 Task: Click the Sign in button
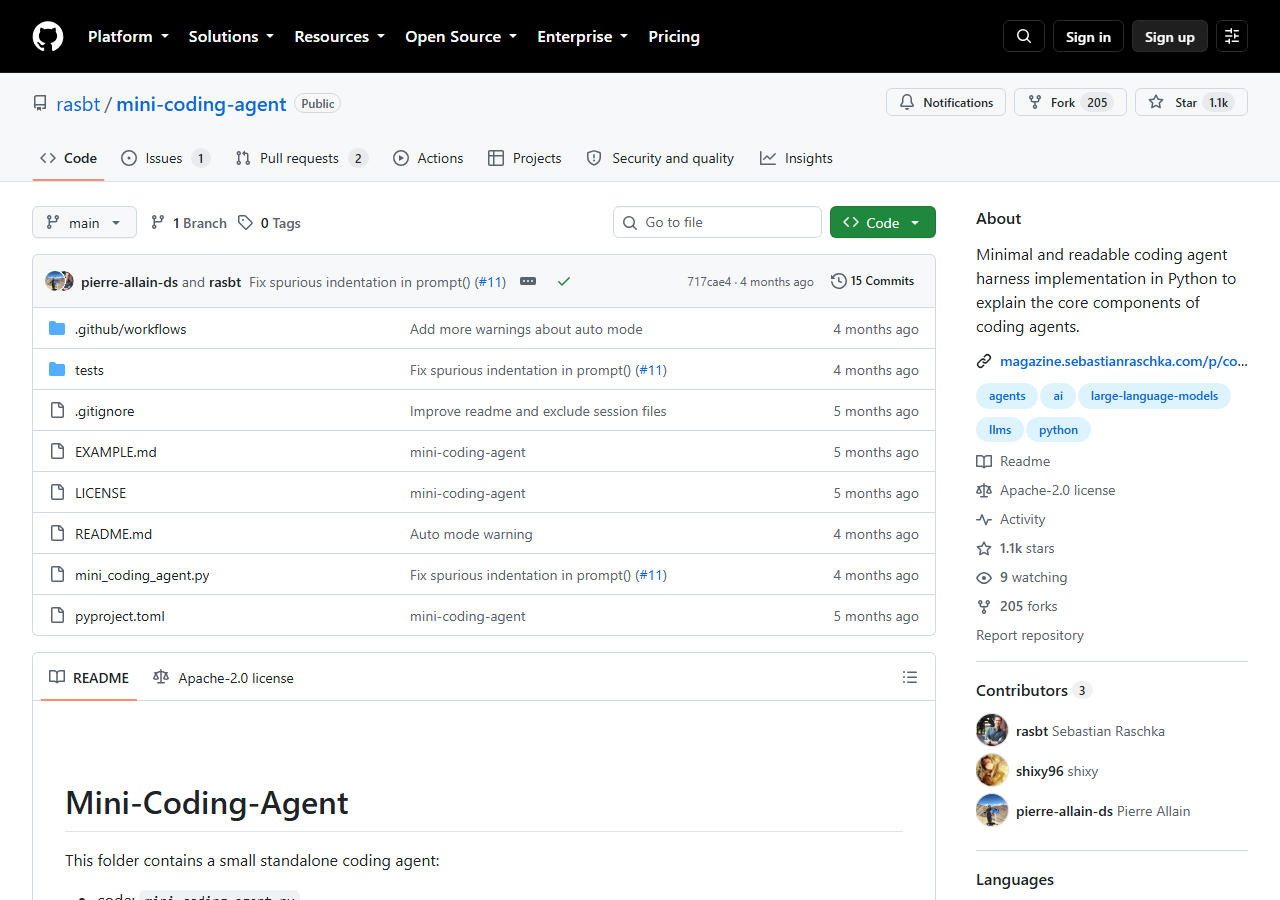click(1088, 37)
